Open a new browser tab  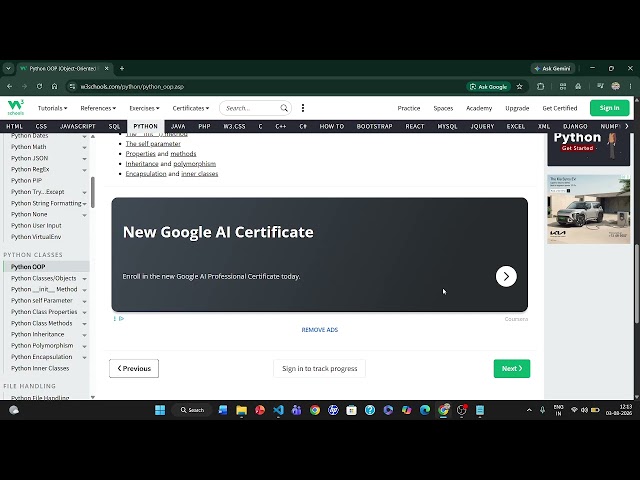pyautogui.click(x=122, y=69)
